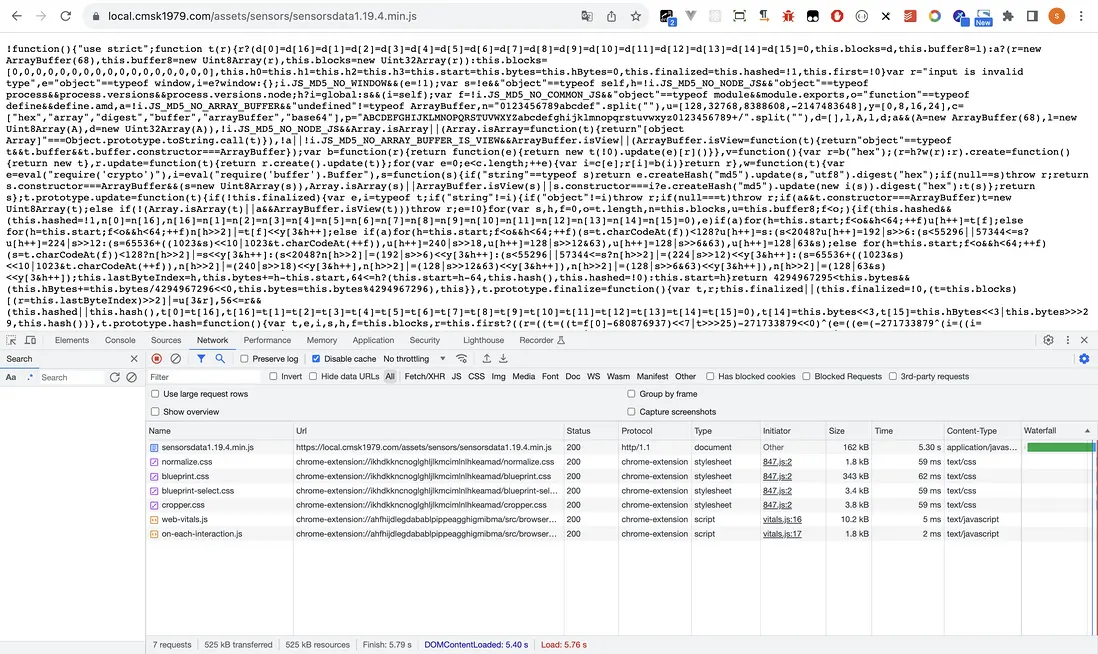Activate the inspect element picker
Viewport: 1098px width, 654px height.
click(11, 340)
